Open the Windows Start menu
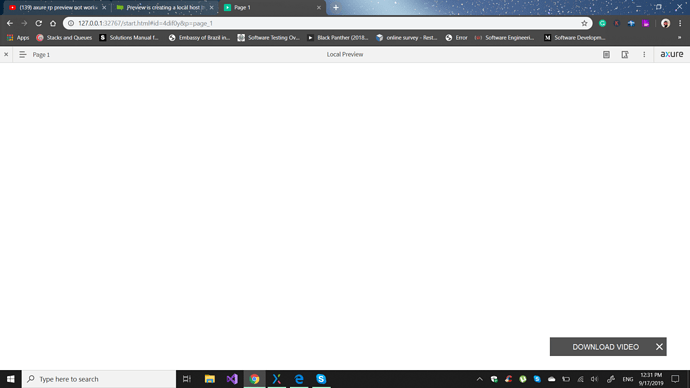The width and height of the screenshot is (690, 388). click(11, 379)
